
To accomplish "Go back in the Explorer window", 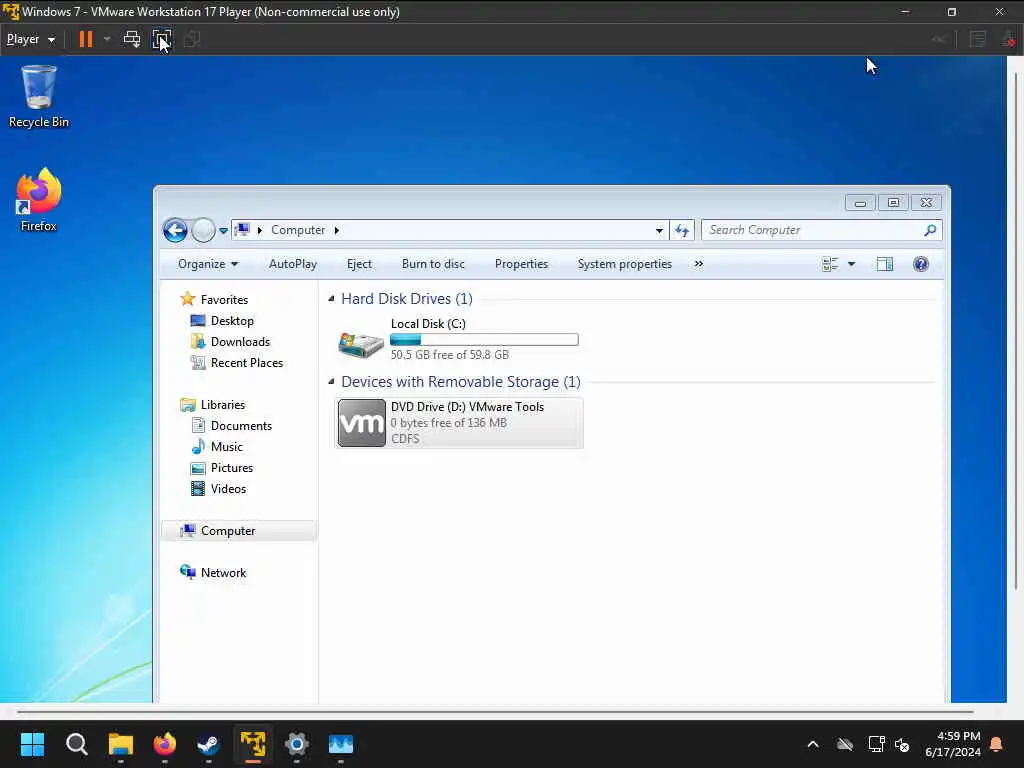I will (x=175, y=230).
